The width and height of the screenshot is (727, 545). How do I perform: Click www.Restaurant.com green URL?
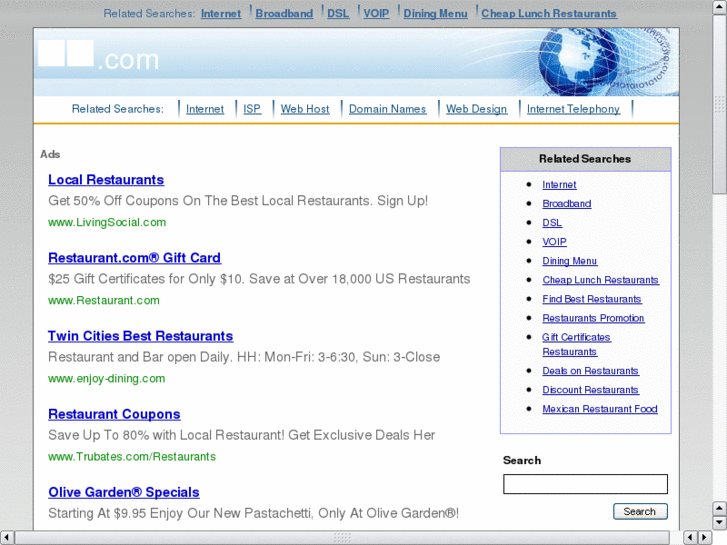click(x=104, y=301)
